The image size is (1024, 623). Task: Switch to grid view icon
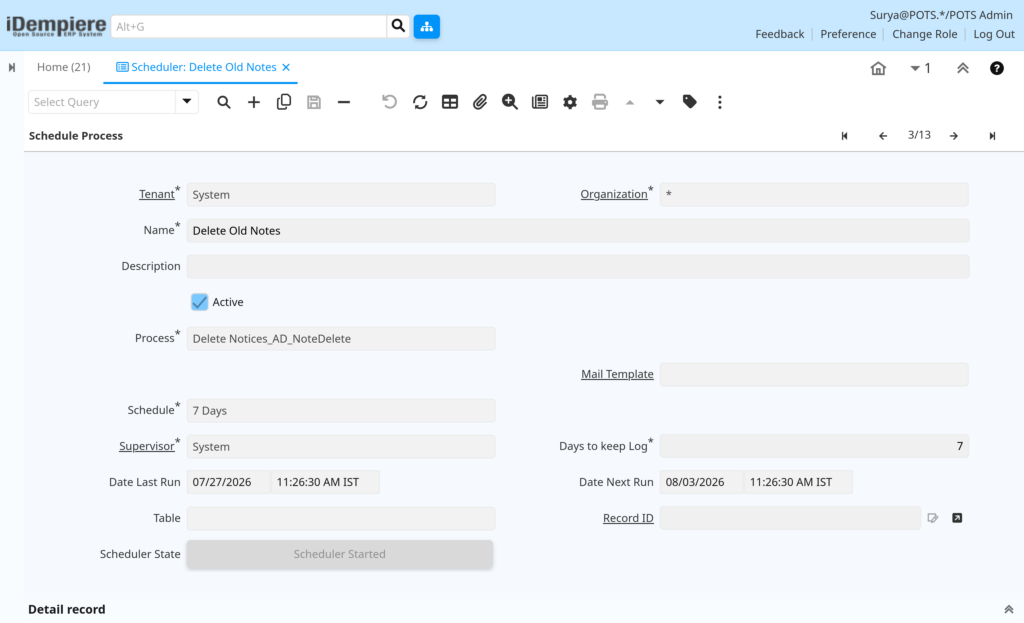450,102
